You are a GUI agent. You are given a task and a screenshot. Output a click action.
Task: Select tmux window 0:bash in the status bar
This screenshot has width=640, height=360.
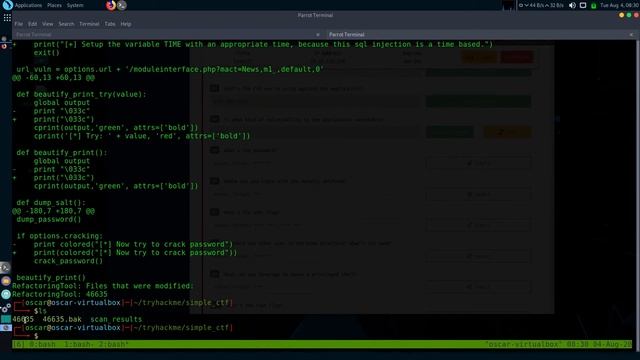(x=43, y=344)
